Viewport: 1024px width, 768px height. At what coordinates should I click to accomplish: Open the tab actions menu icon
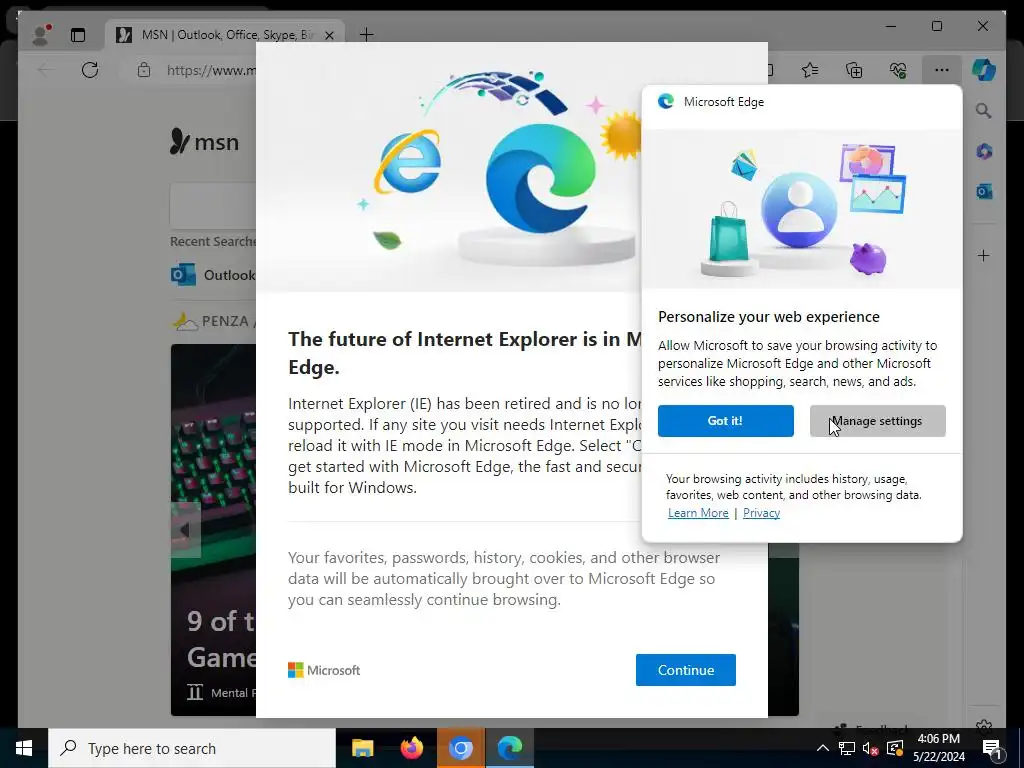[x=78, y=35]
